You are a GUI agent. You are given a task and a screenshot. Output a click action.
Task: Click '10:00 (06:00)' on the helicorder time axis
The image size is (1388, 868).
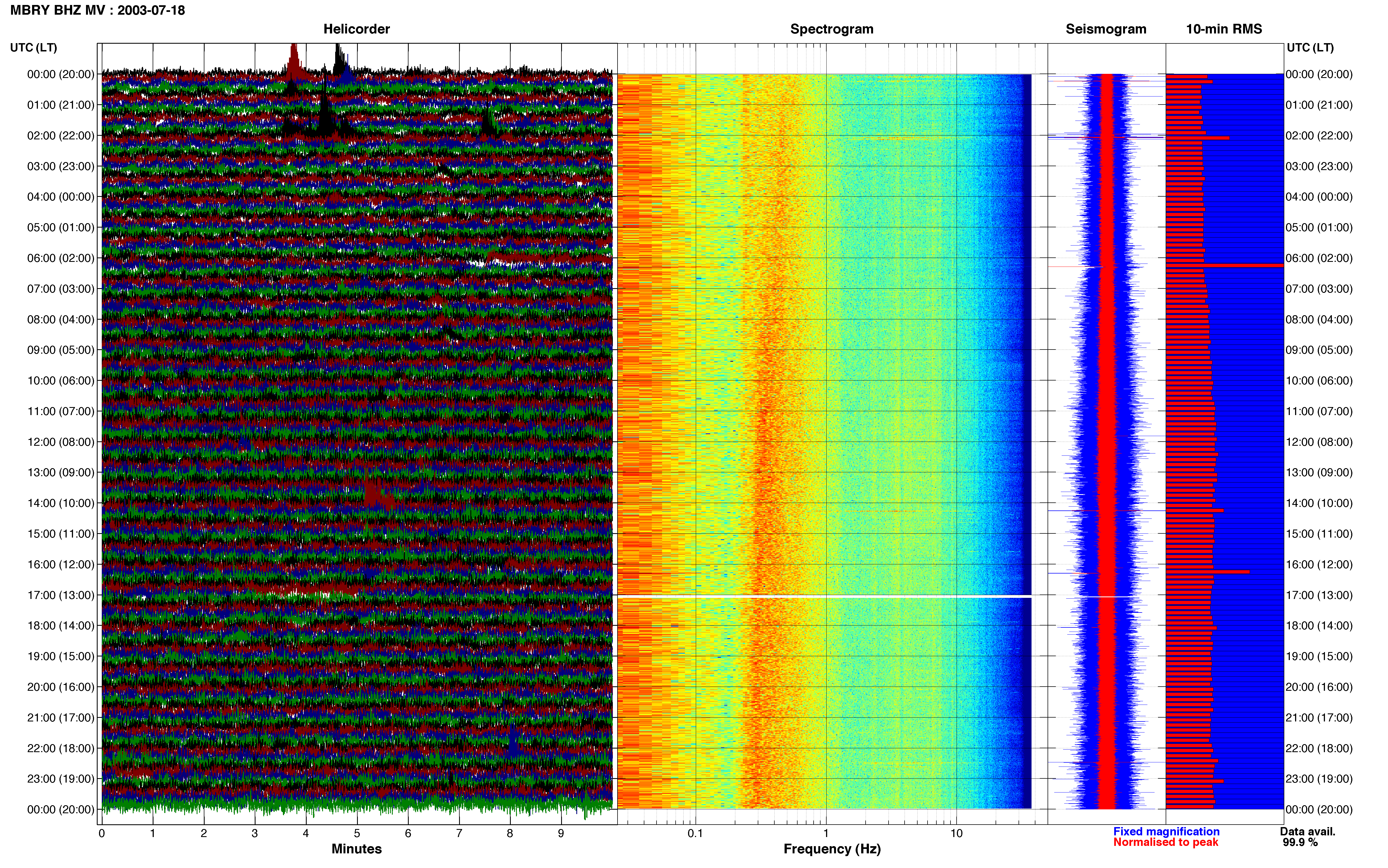tap(61, 380)
